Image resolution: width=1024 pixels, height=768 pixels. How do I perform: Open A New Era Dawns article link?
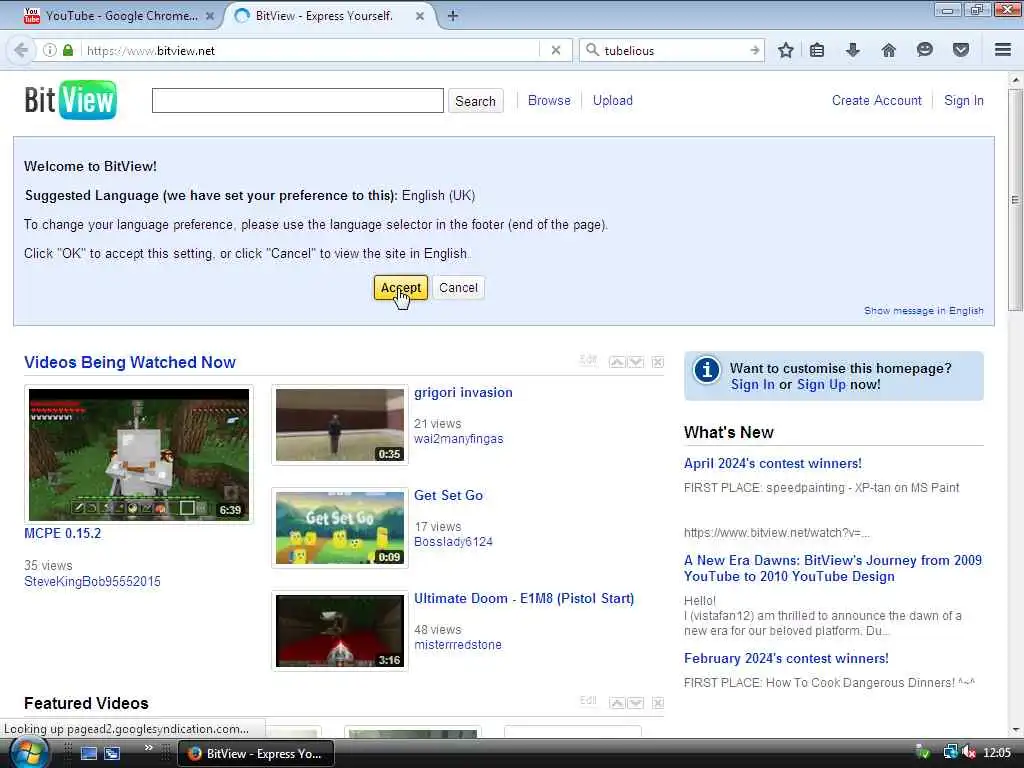tap(833, 568)
